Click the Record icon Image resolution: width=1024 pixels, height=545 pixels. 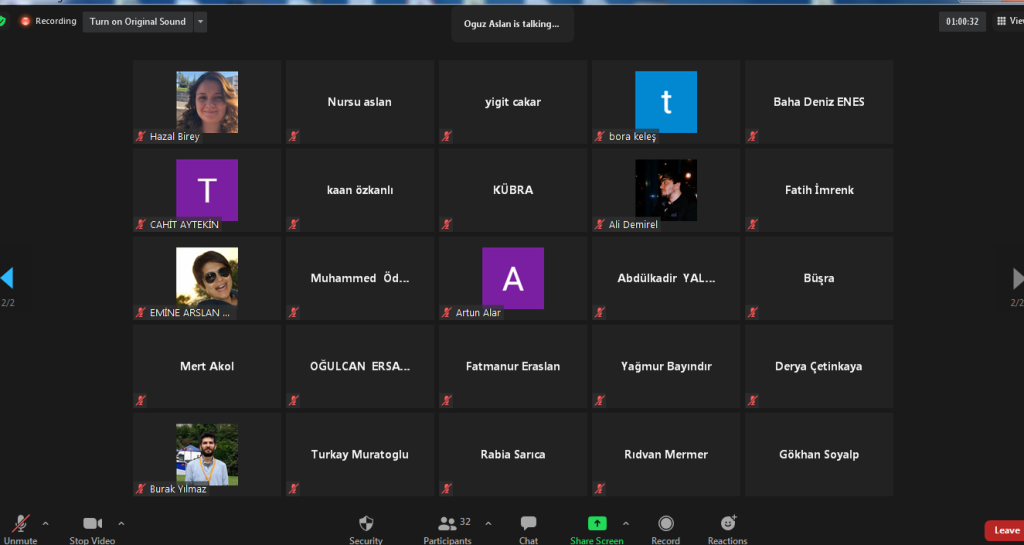(x=666, y=523)
